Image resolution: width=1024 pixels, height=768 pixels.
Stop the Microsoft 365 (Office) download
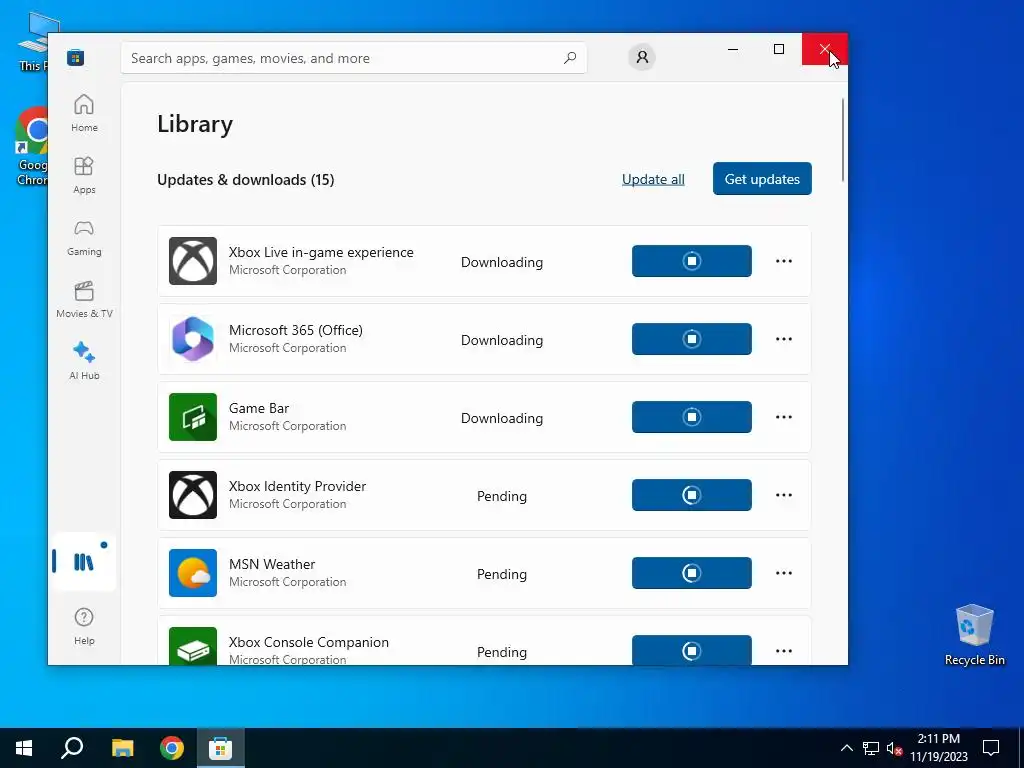click(x=692, y=339)
